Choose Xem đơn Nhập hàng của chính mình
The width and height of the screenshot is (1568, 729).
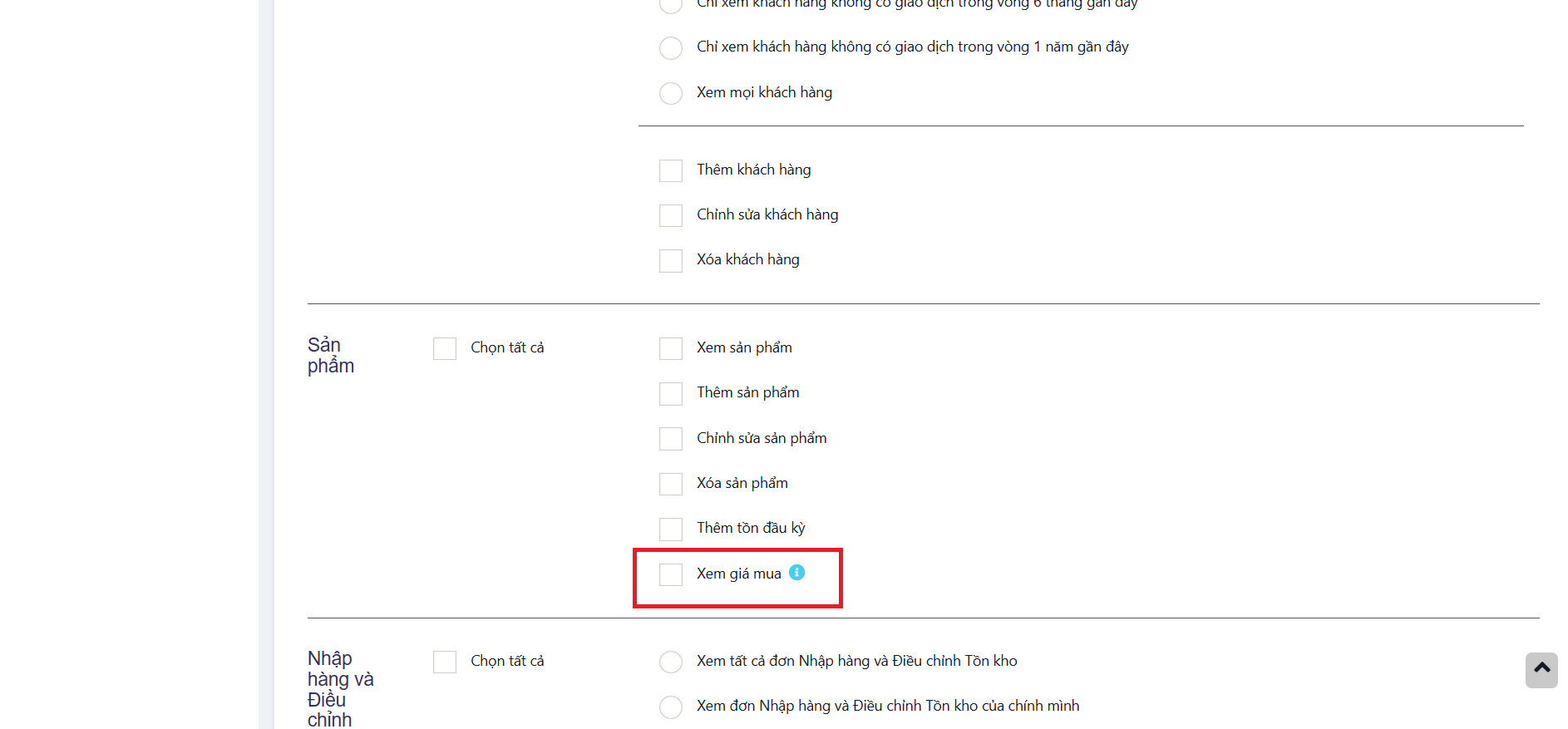[671, 707]
